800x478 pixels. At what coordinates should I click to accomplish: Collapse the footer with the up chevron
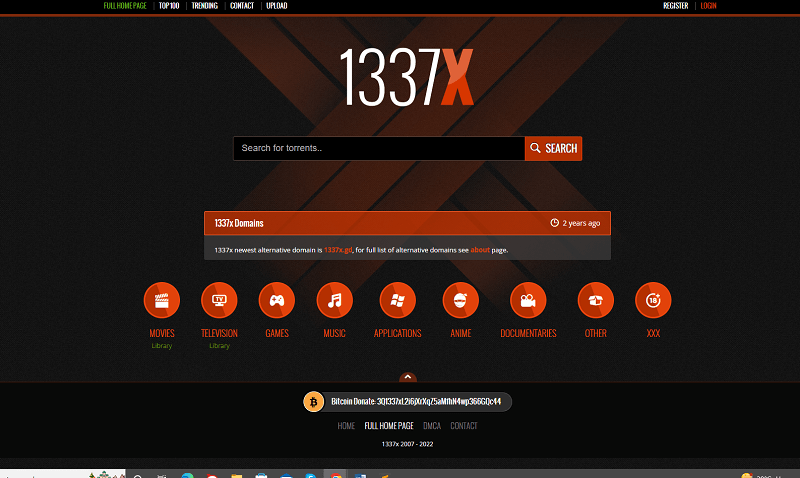point(408,377)
